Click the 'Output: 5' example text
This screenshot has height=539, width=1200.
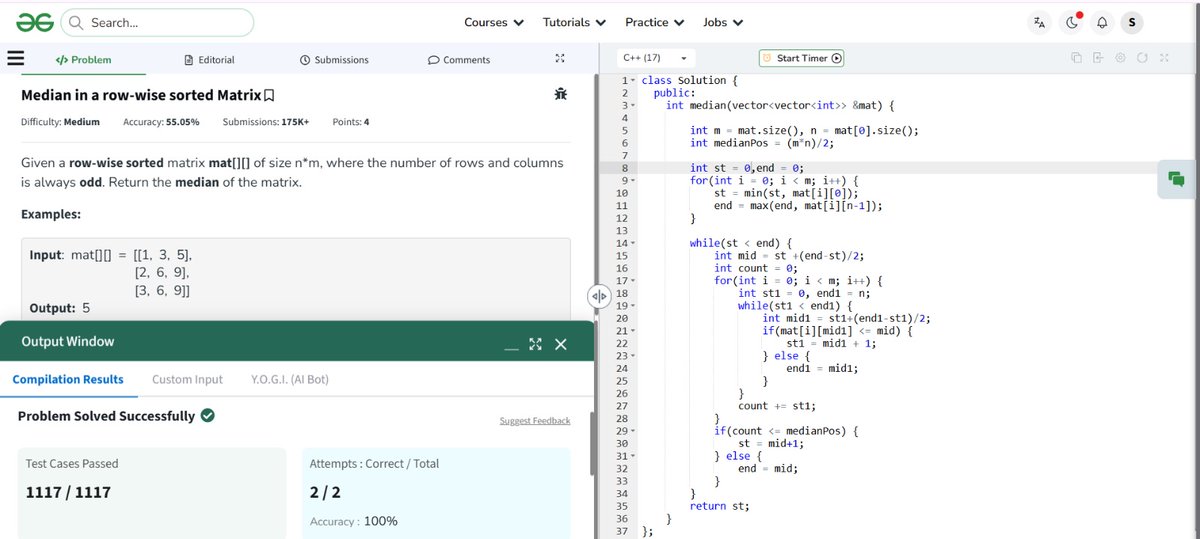pos(60,308)
